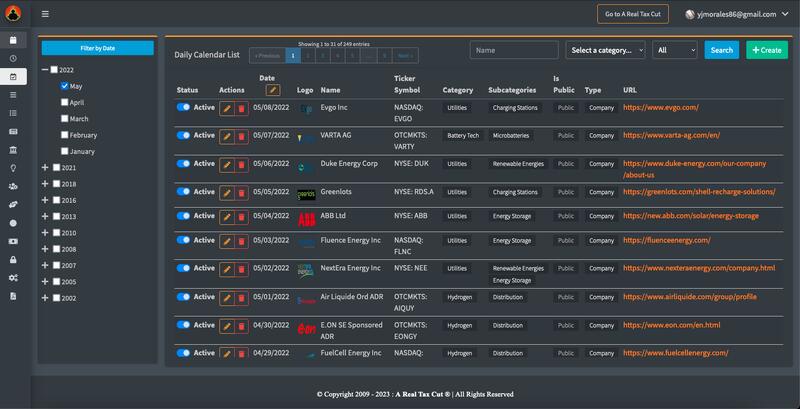
Task: Click the bank building icon in the sidebar
Action: [13, 150]
